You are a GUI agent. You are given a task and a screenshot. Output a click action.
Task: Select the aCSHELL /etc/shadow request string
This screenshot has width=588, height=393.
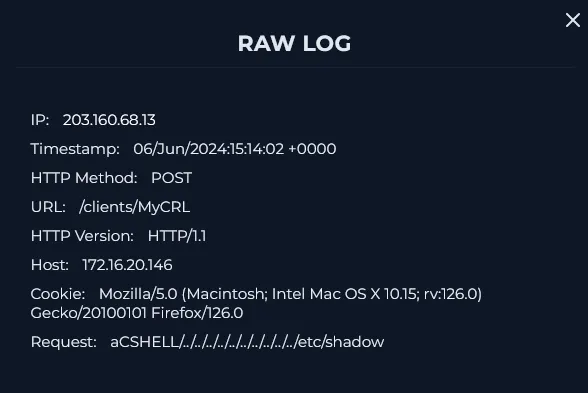tap(247, 342)
